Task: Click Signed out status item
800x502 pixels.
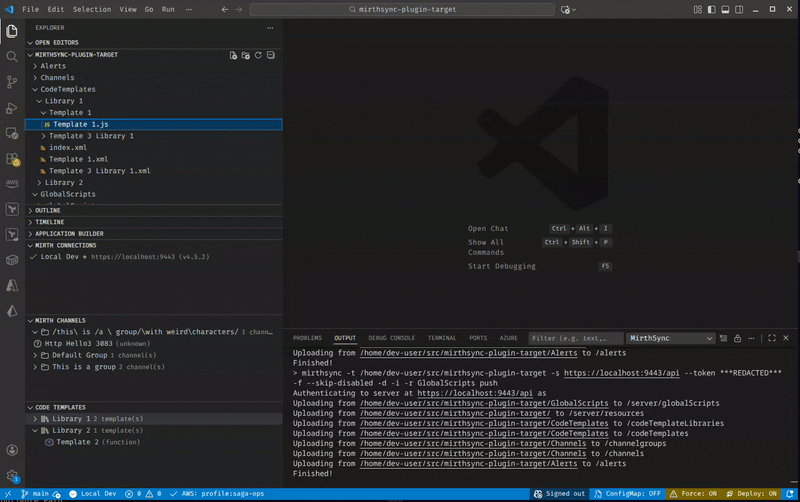Action: (559, 493)
